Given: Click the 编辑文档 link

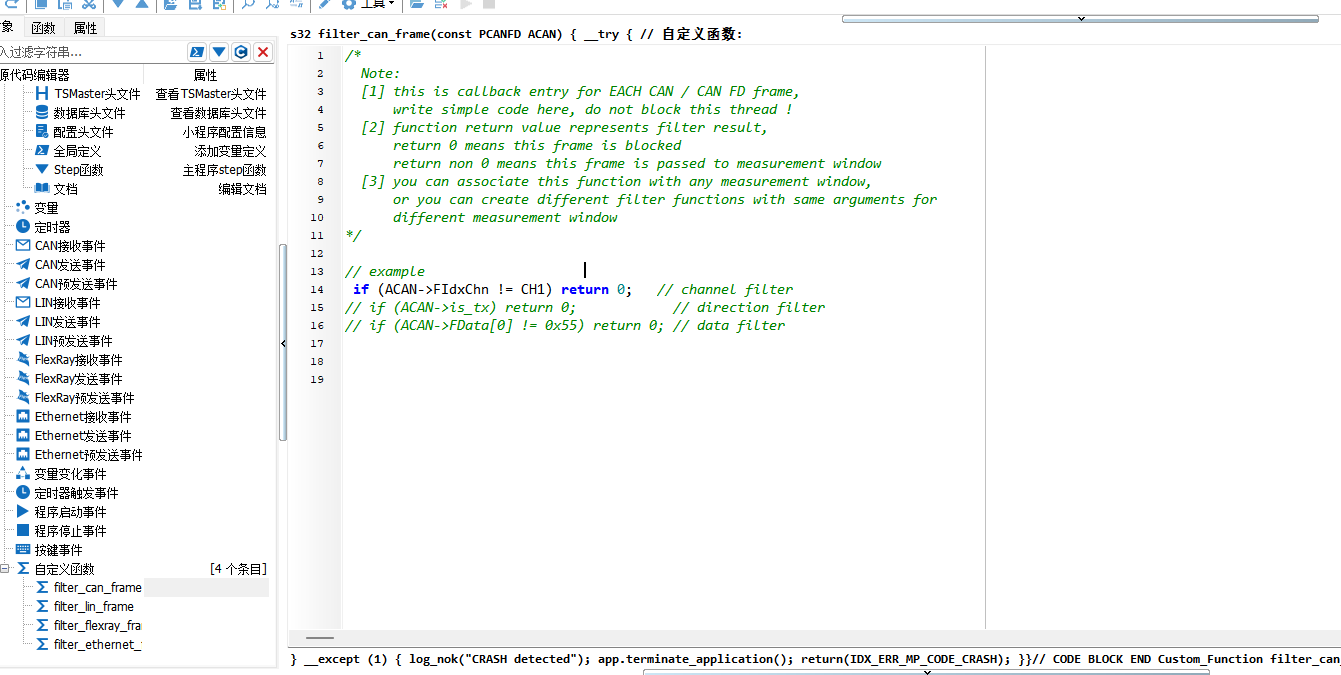Looking at the screenshot, I should [x=243, y=189].
